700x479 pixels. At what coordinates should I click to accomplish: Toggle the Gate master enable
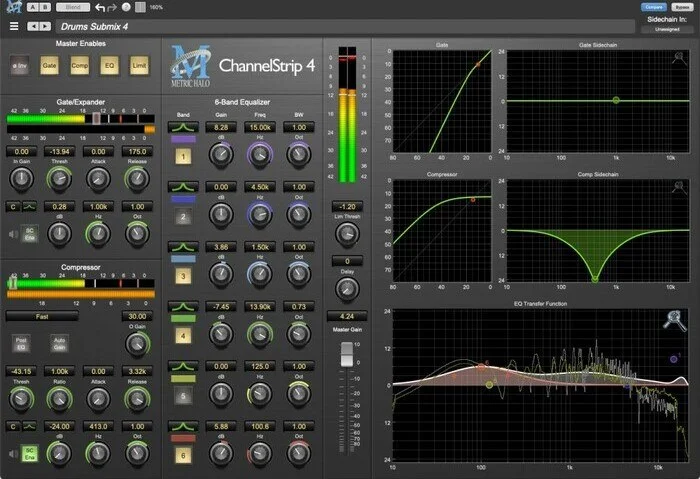[49, 66]
